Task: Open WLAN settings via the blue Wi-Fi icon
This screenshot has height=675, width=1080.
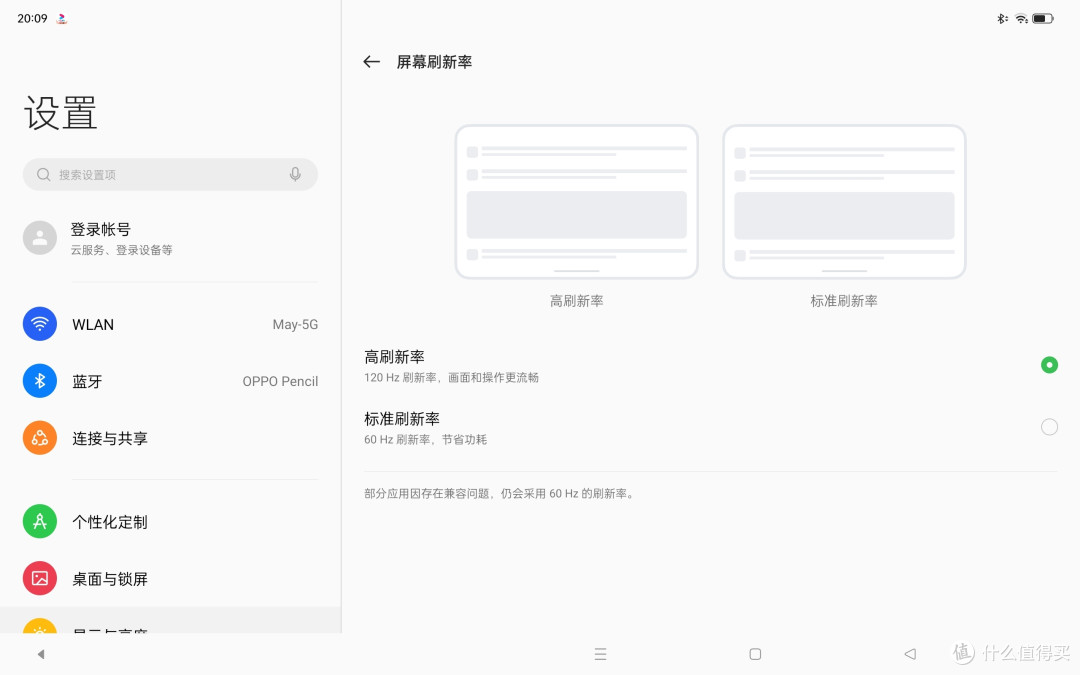Action: [x=40, y=324]
